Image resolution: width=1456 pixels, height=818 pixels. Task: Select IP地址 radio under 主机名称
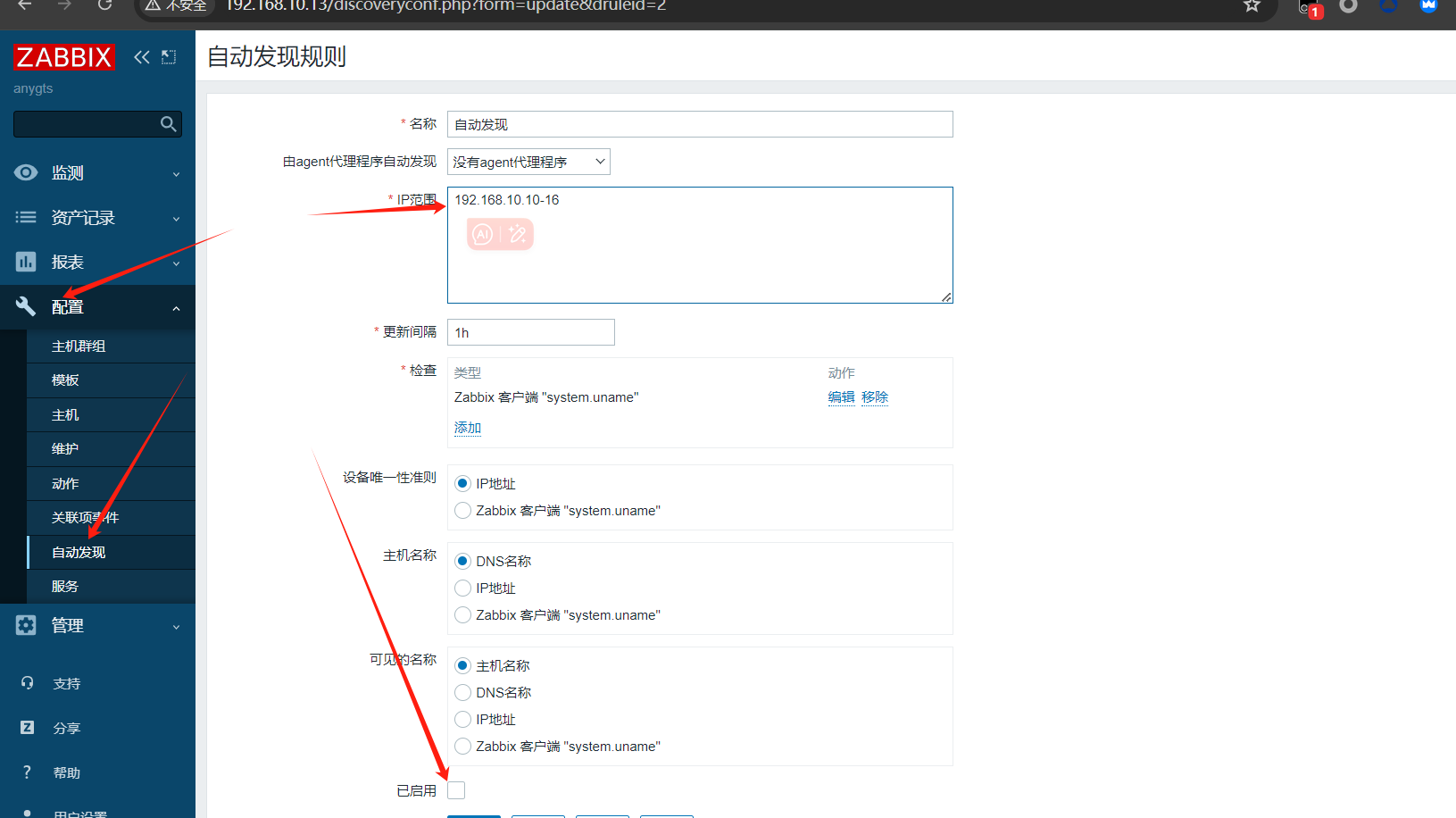point(462,588)
